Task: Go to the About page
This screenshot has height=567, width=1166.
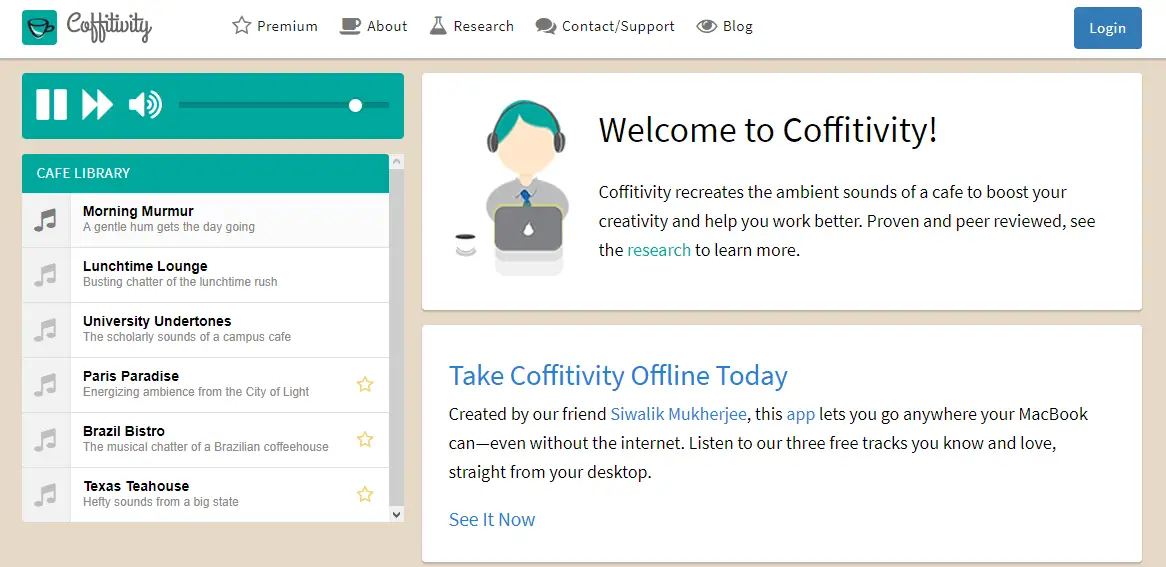Action: pos(374,26)
